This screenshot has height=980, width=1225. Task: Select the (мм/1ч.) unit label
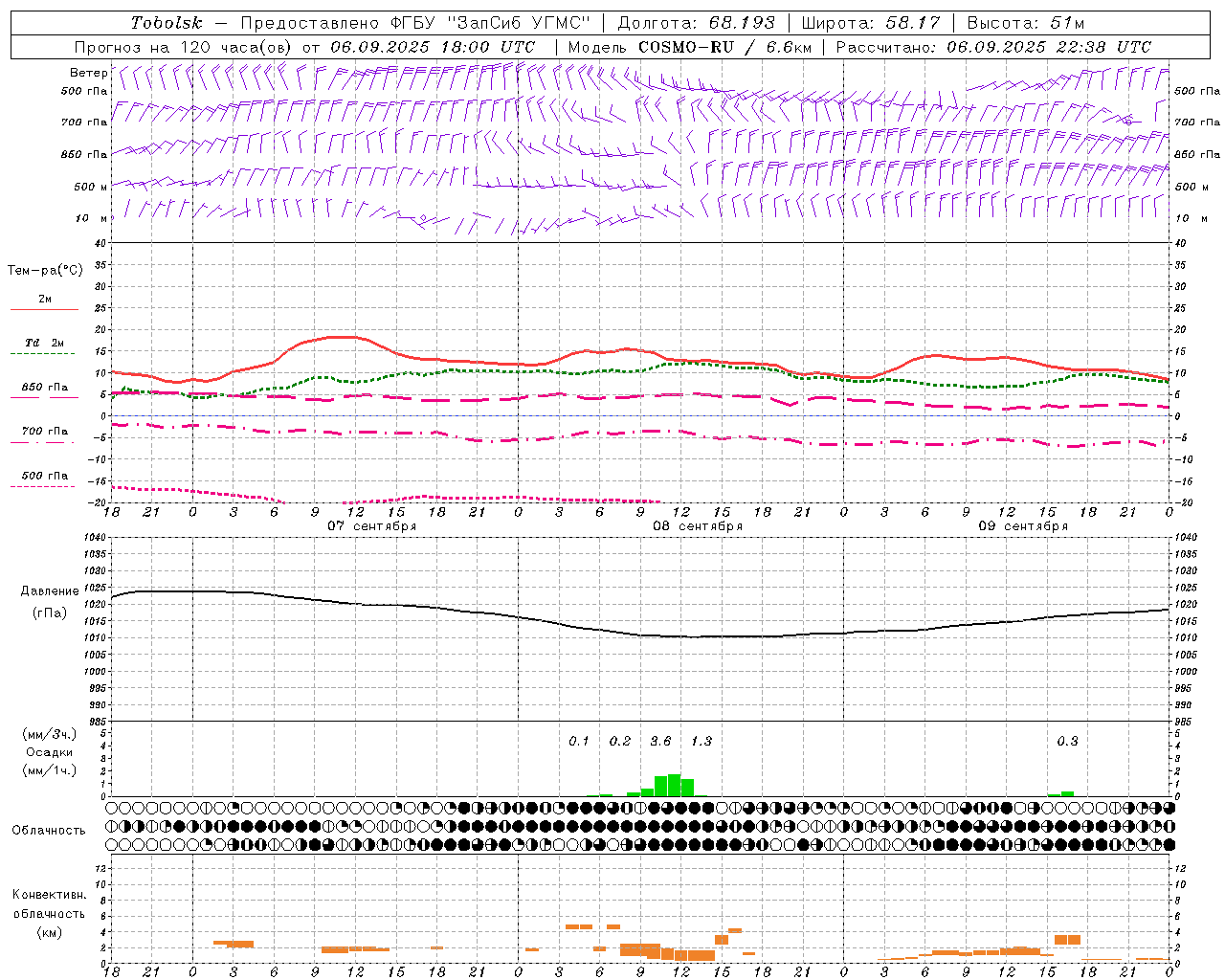[50, 770]
